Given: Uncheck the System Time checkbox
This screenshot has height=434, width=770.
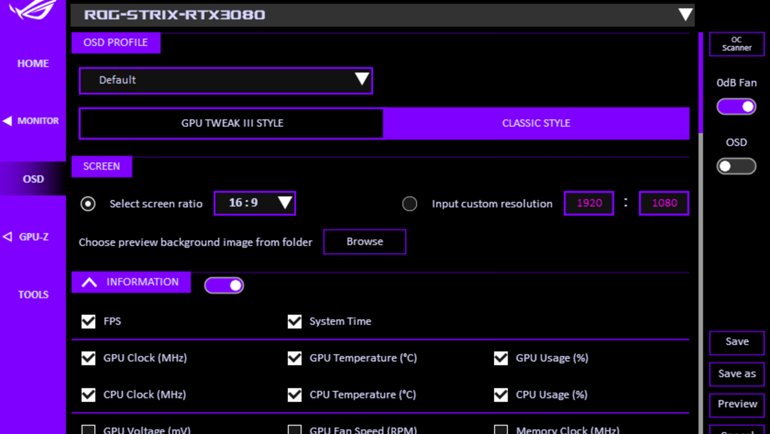Looking at the screenshot, I should click(x=295, y=322).
